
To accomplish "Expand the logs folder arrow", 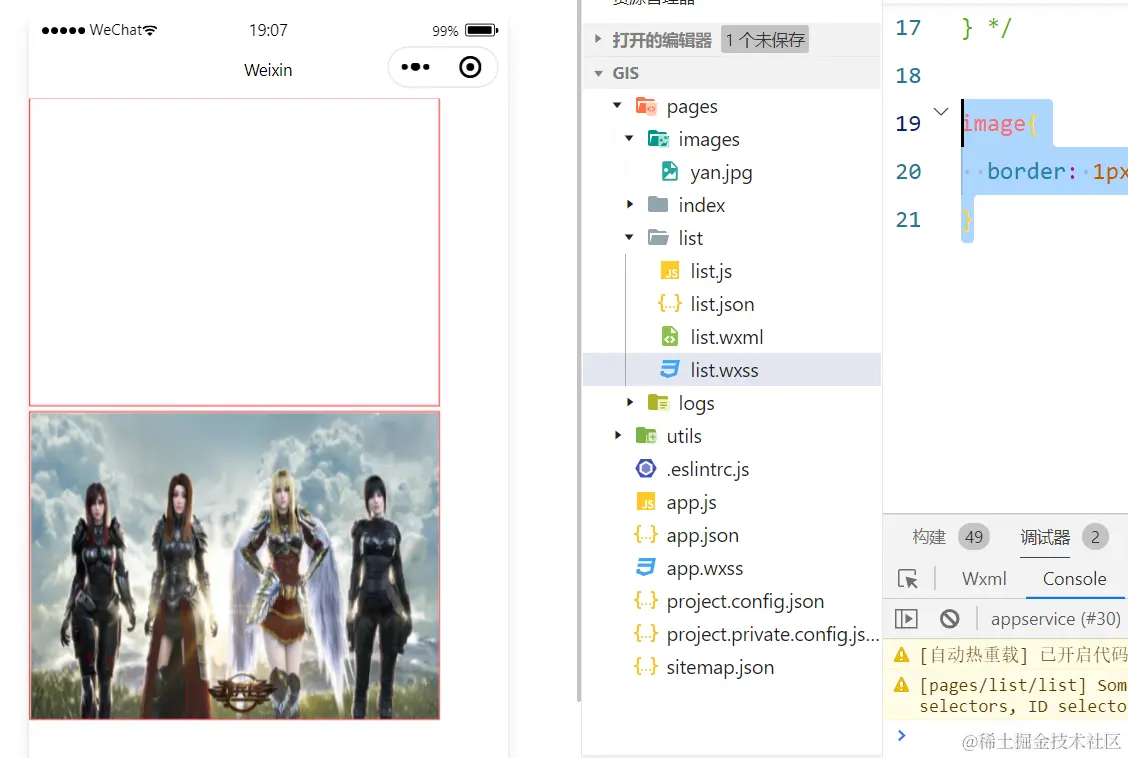I will click(629, 402).
